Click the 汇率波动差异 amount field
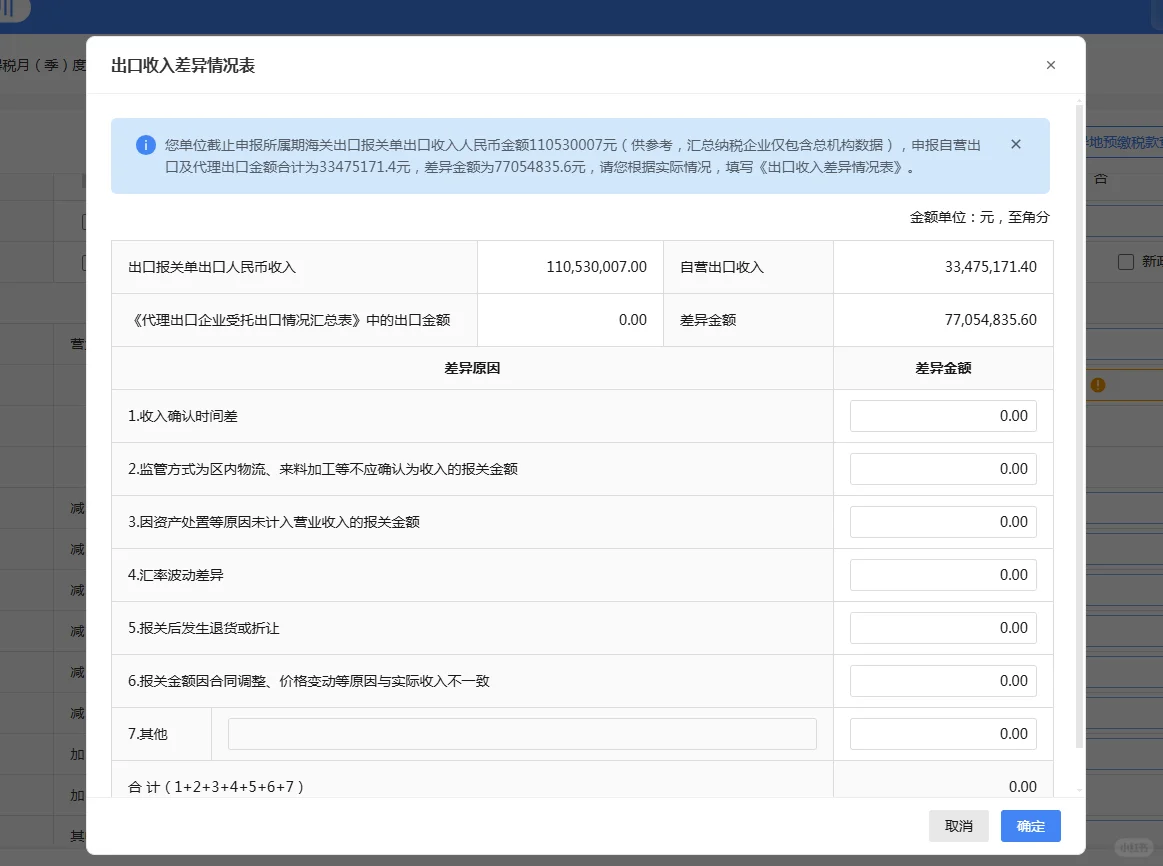The width and height of the screenshot is (1163, 866). (942, 574)
